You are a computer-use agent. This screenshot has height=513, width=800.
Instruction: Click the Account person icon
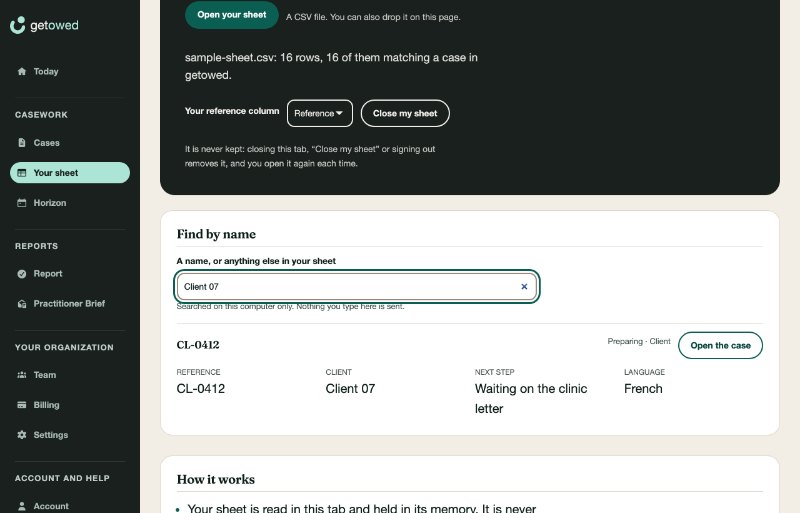point(21,506)
